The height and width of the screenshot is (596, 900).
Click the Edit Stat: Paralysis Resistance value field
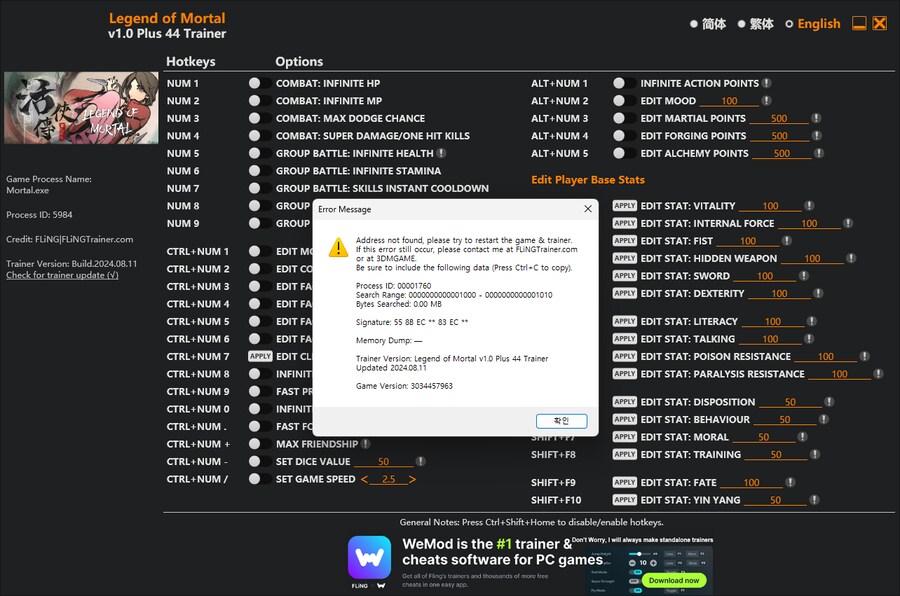(839, 374)
